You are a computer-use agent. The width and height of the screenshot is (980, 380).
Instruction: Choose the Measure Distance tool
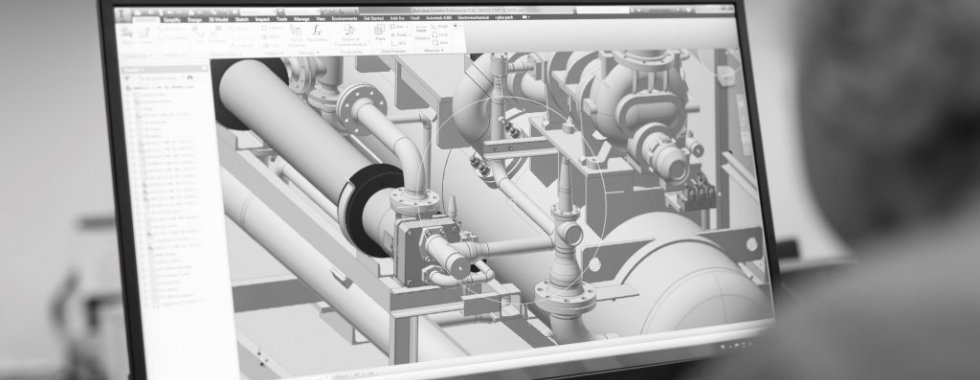421,32
